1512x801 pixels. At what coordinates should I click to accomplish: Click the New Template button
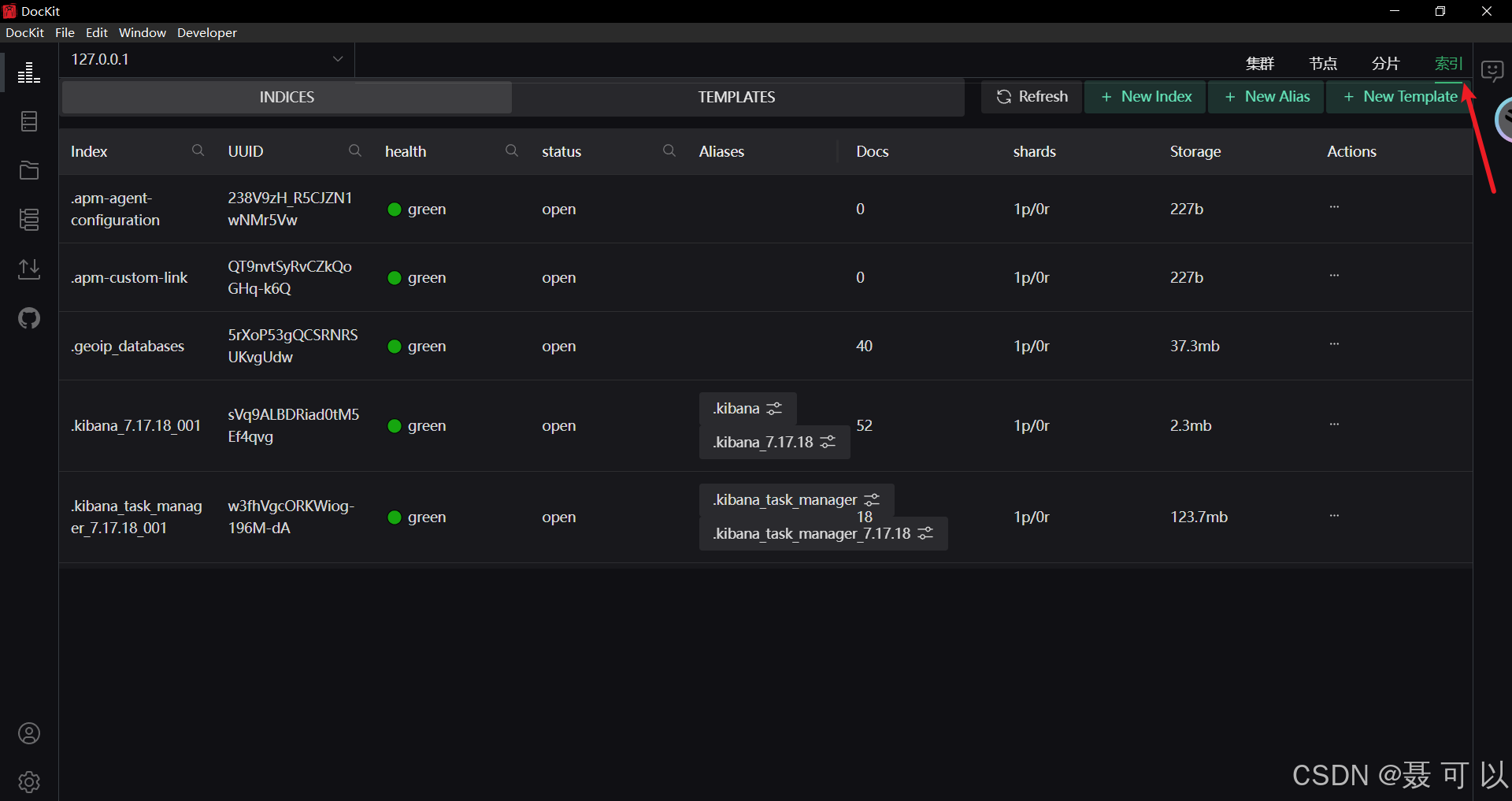pyautogui.click(x=1399, y=97)
